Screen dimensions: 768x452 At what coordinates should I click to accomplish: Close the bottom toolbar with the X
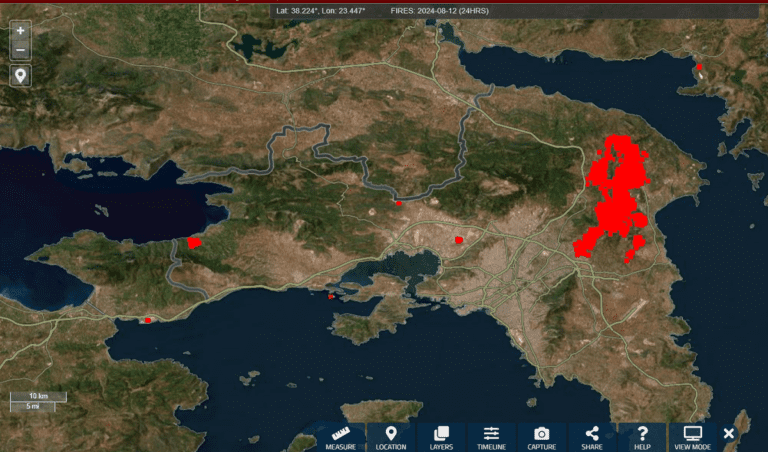point(729,433)
